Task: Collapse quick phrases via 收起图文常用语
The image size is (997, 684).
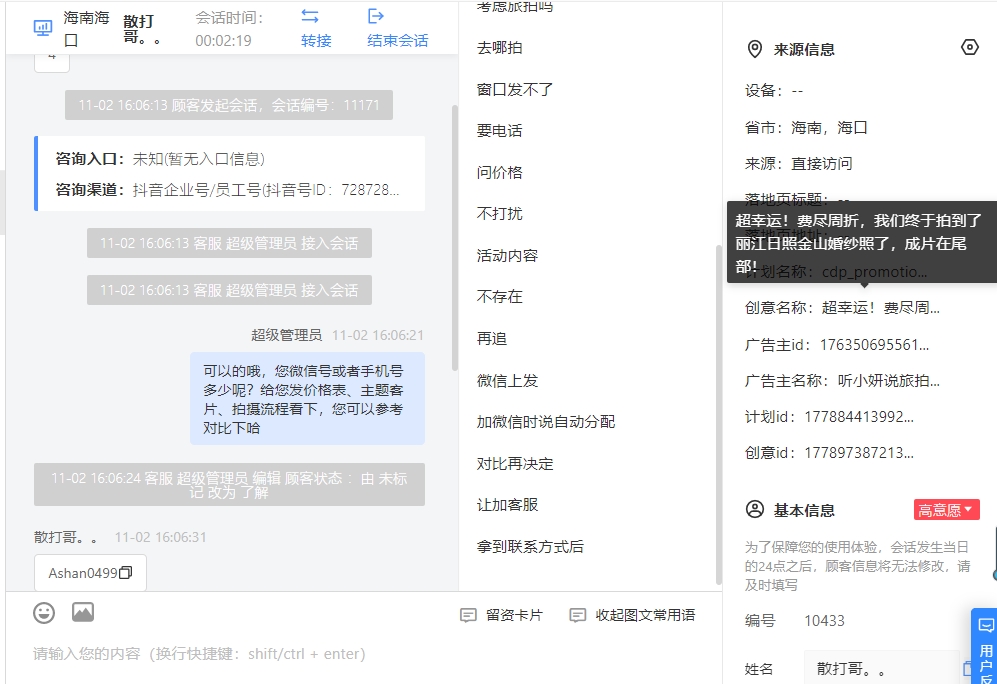Action: 633,615
